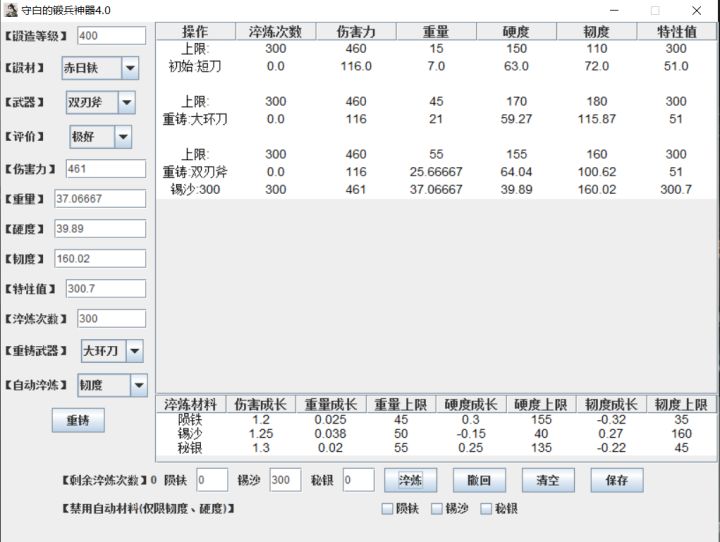Close the 守白的锻兵神器4.0 window
The height and width of the screenshot is (542, 720).
pyautogui.click(x=696, y=10)
